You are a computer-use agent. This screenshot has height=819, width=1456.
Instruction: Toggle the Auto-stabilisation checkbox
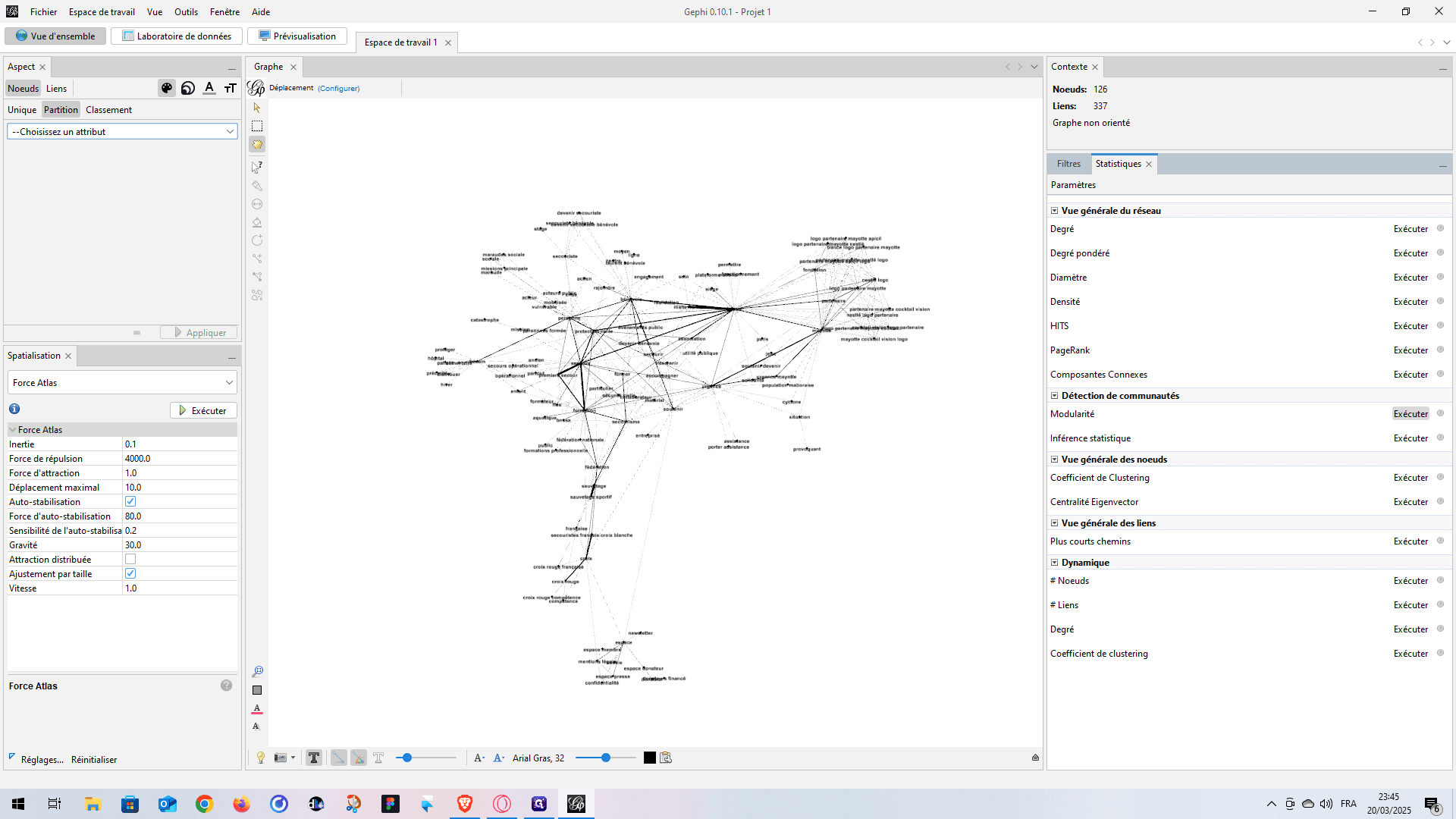click(130, 501)
